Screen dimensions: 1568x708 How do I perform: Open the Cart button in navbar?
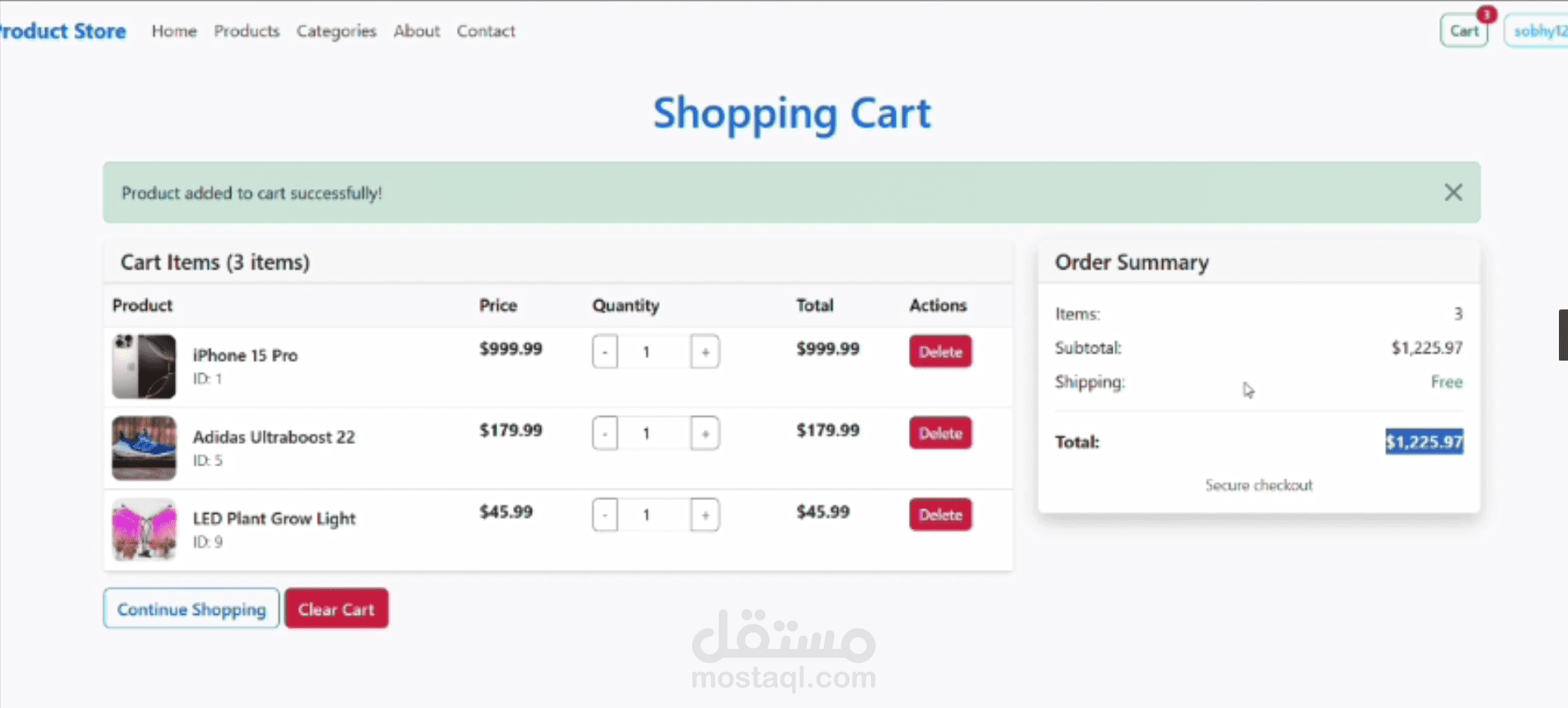tap(1464, 31)
